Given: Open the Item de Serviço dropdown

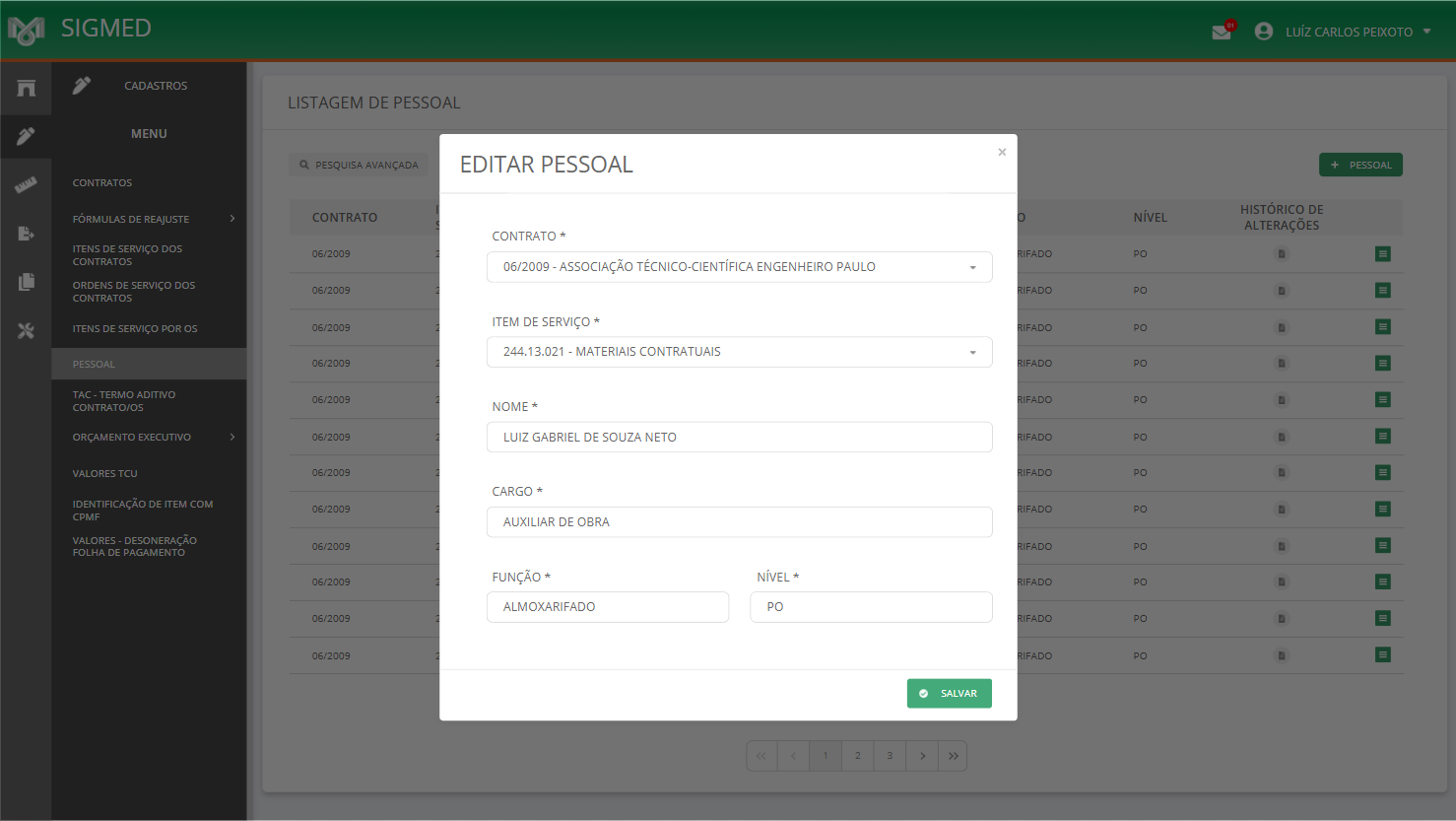Looking at the screenshot, I should 740,352.
